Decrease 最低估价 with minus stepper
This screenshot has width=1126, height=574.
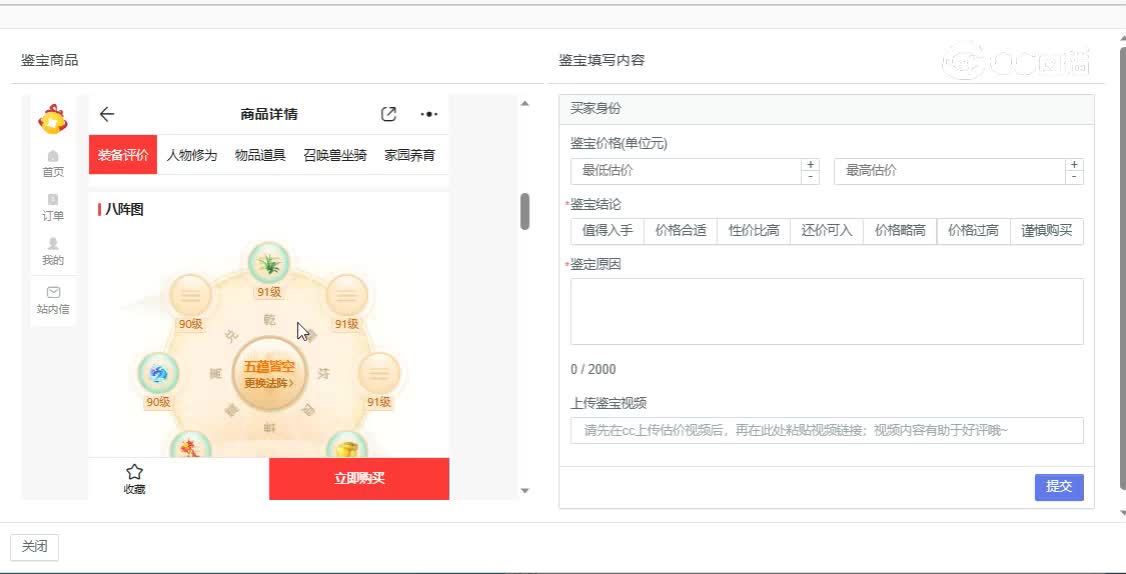pos(811,177)
